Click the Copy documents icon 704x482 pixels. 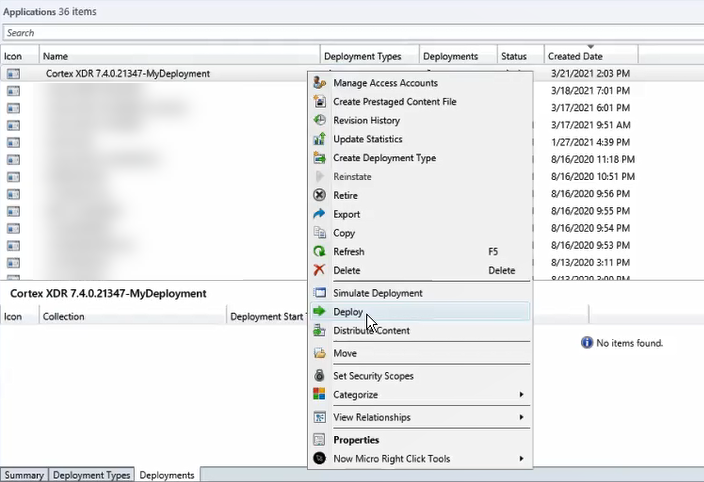[319, 233]
